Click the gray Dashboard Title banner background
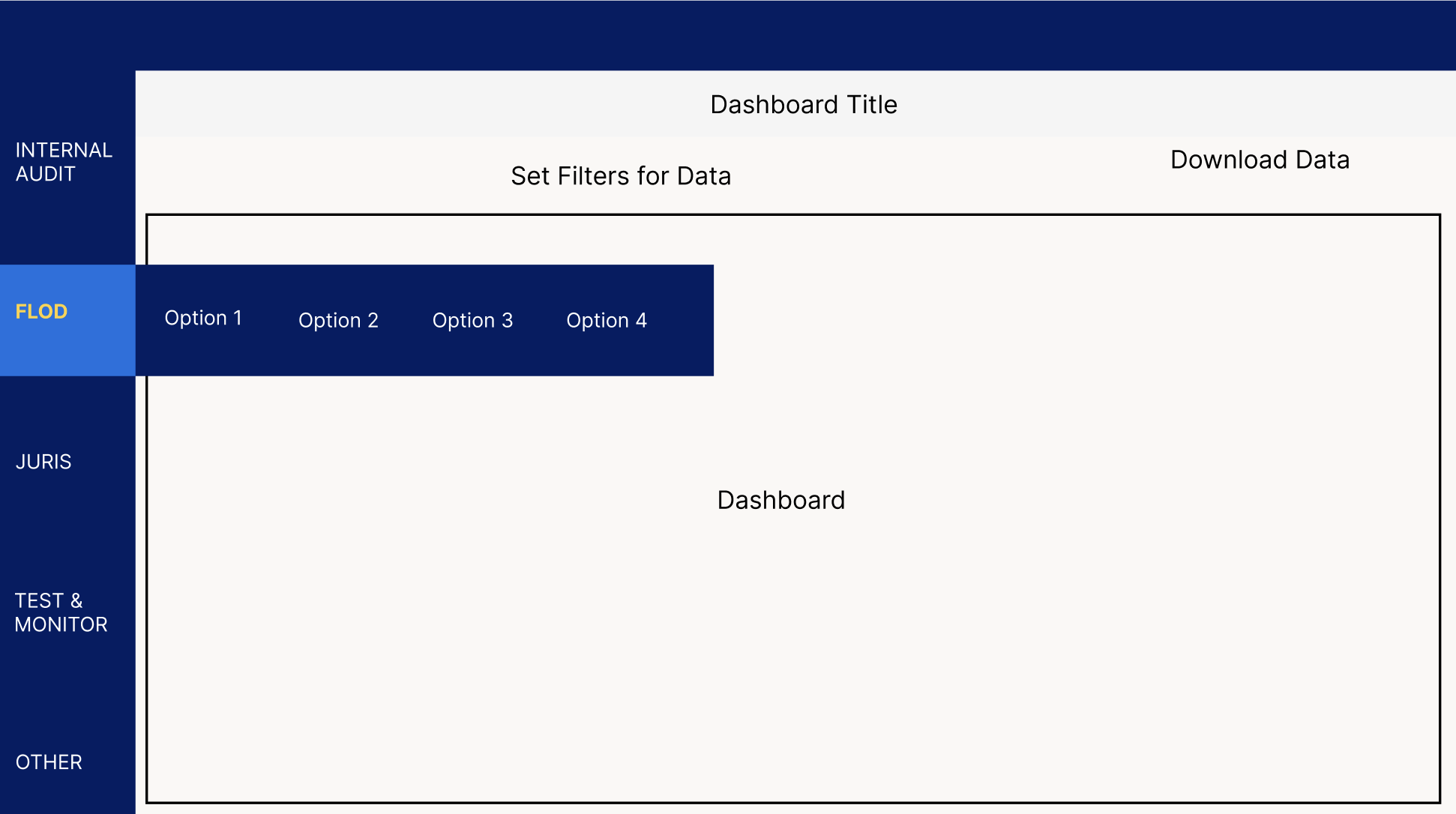Viewport: 1456px width, 814px height. [x=375, y=103]
